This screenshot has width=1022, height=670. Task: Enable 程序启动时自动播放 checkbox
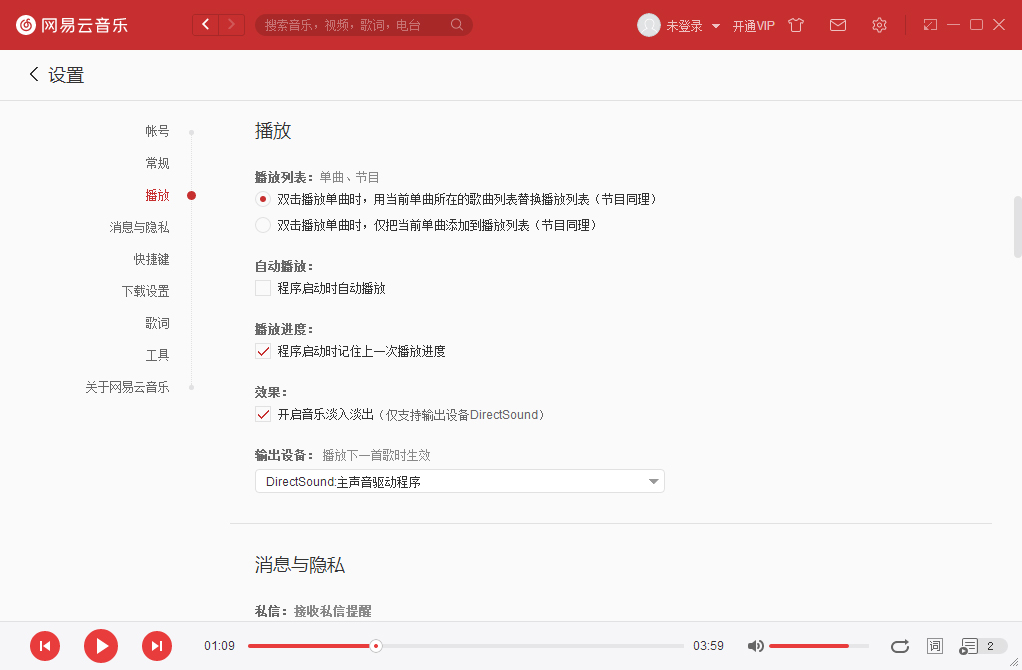(262, 288)
